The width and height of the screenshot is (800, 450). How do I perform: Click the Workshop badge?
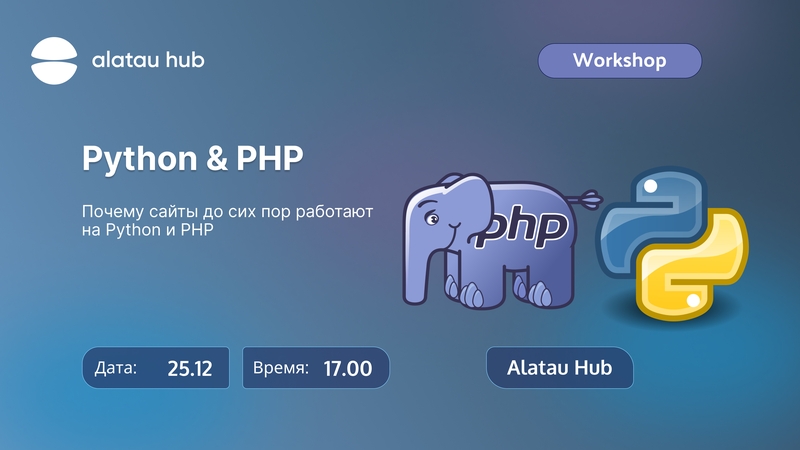pos(619,61)
